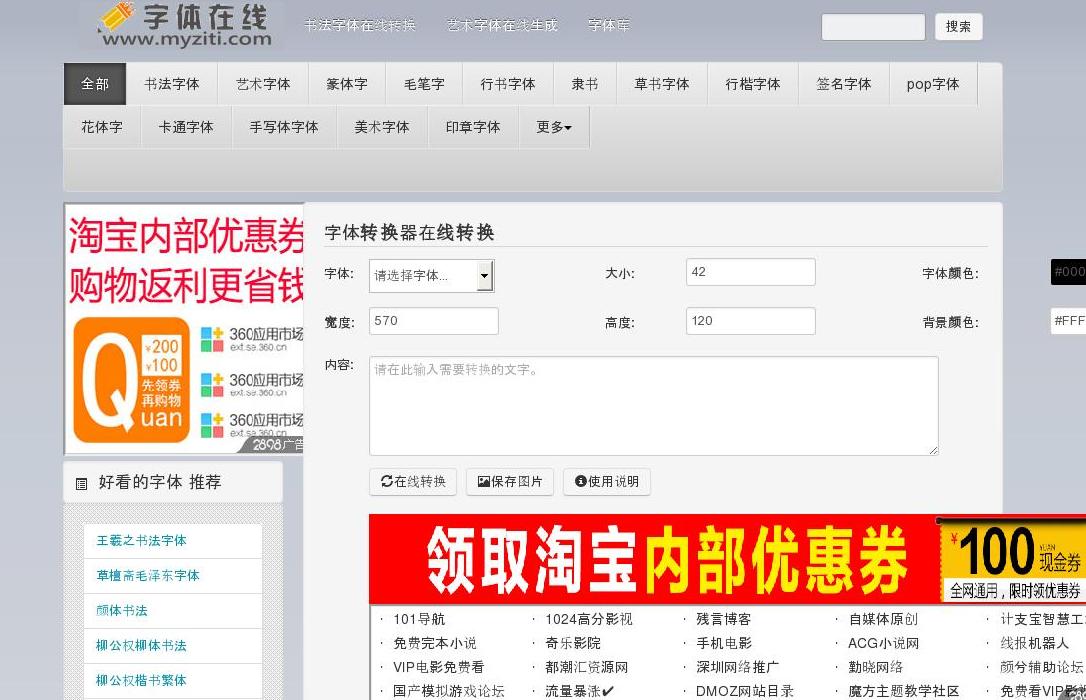Image resolution: width=1086 pixels, height=700 pixels.
Task: Click the 深圳网络推广 link
Action: tap(738, 667)
